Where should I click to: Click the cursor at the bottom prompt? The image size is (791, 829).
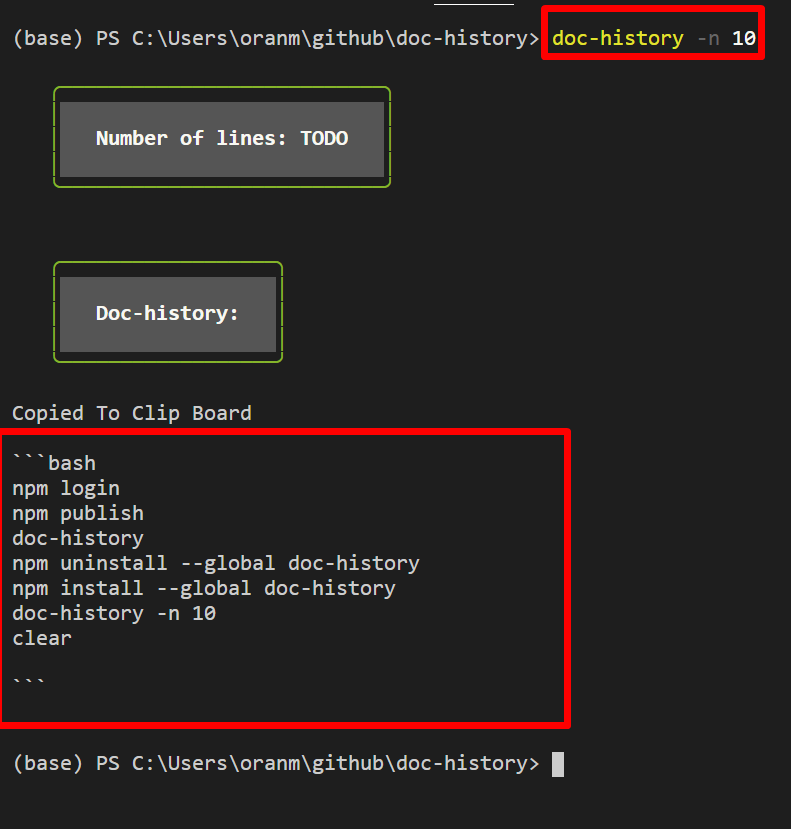(558, 764)
